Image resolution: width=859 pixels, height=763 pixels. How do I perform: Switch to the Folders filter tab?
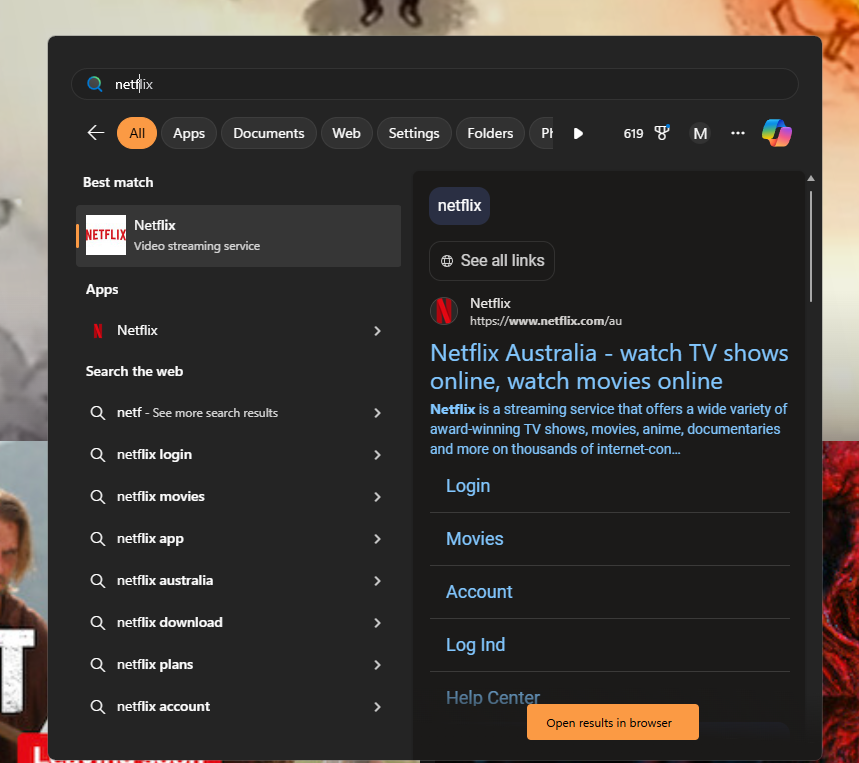point(490,133)
